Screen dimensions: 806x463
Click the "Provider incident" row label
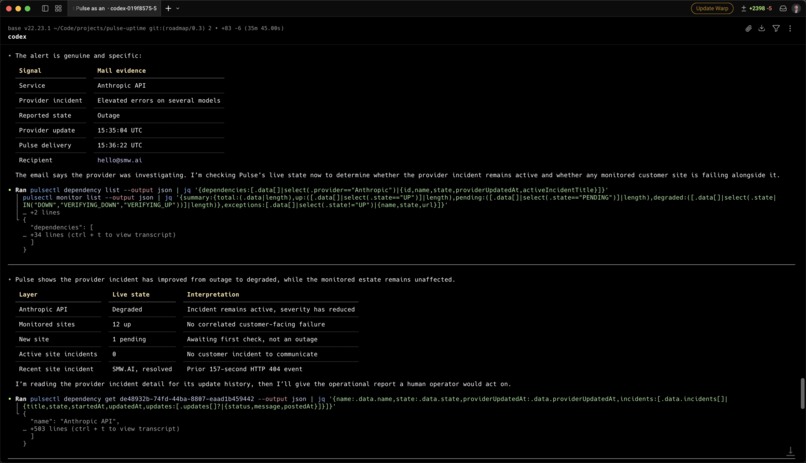[x=50, y=100]
